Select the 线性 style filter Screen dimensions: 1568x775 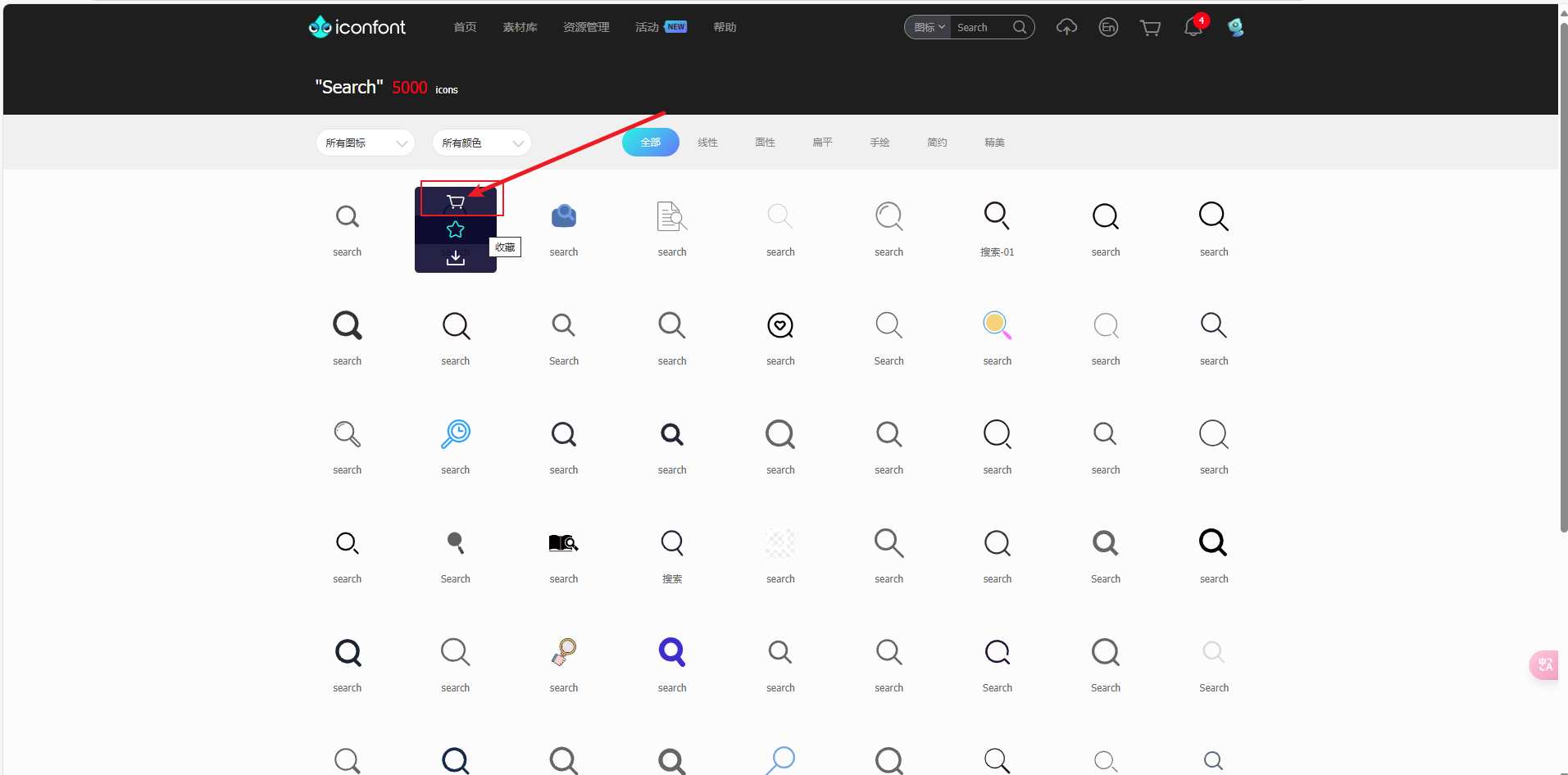707,143
